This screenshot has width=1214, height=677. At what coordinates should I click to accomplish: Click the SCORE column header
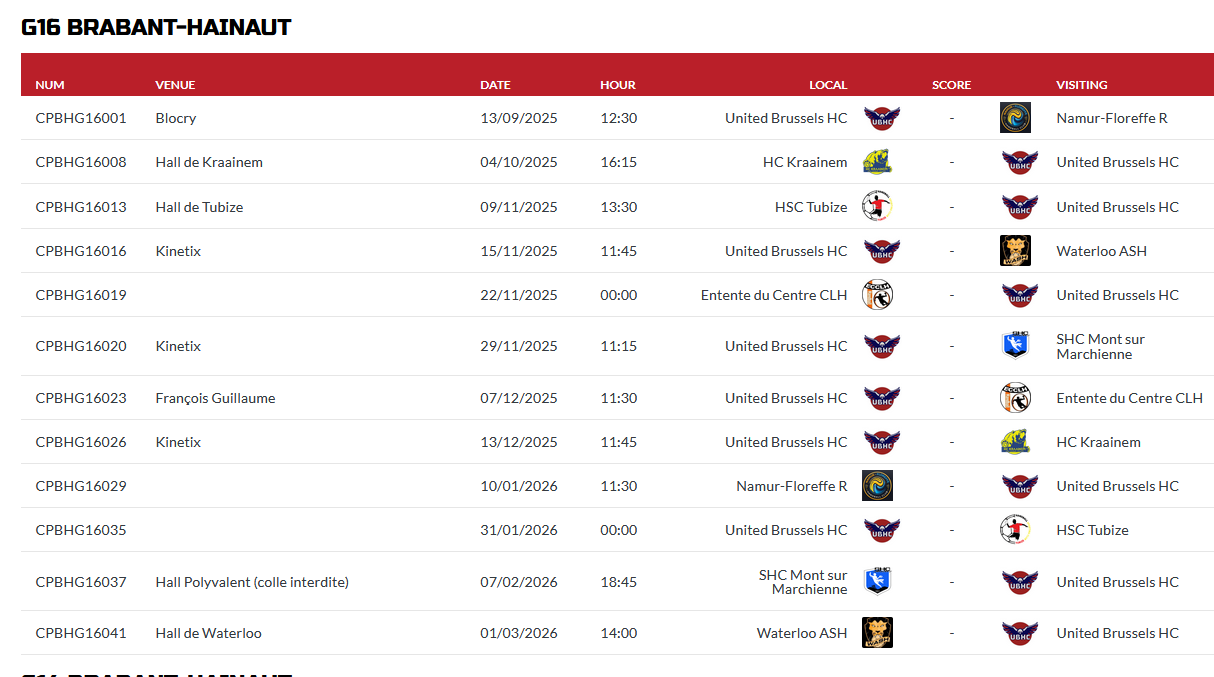point(951,85)
